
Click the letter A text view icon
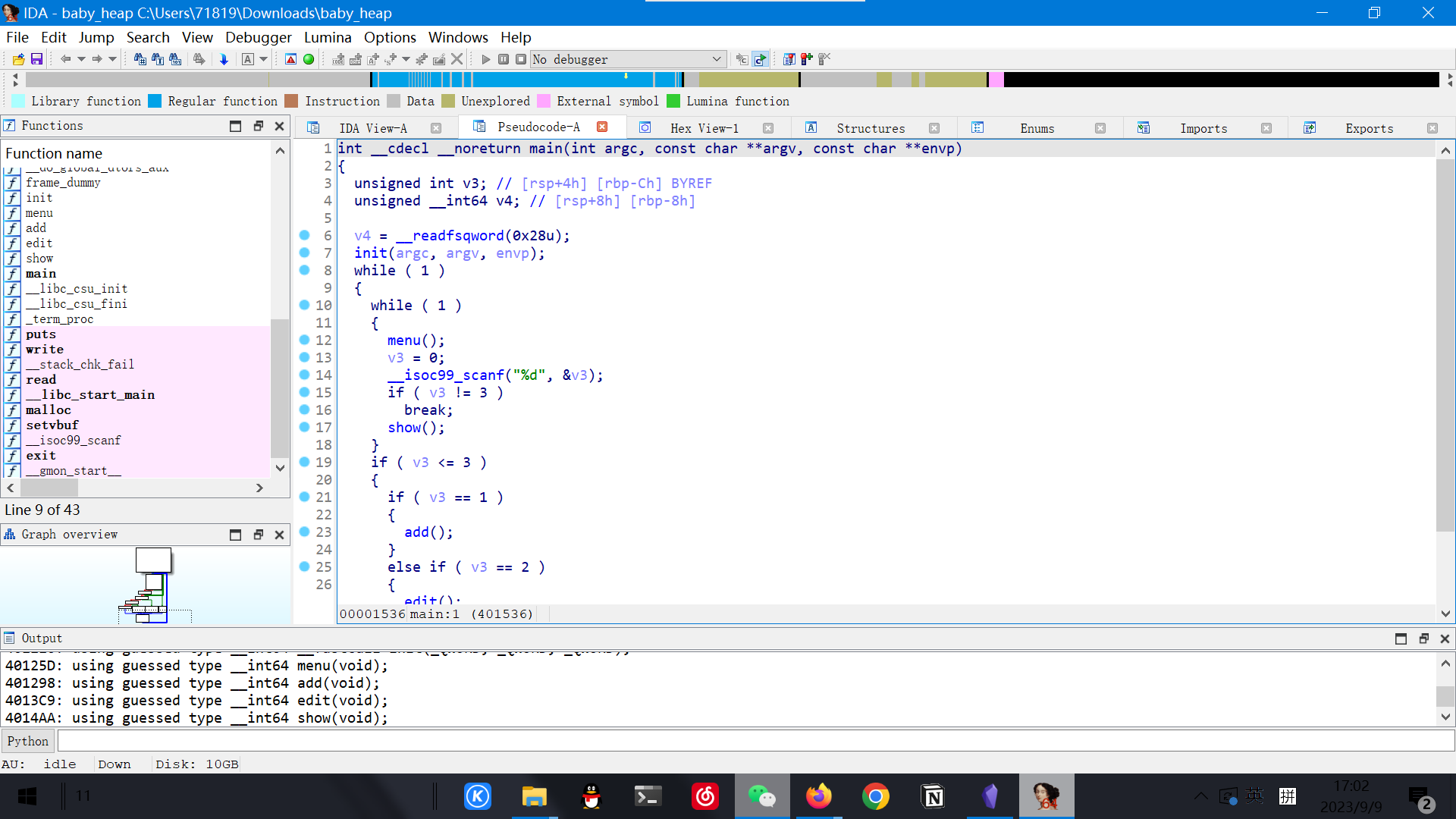click(x=248, y=59)
